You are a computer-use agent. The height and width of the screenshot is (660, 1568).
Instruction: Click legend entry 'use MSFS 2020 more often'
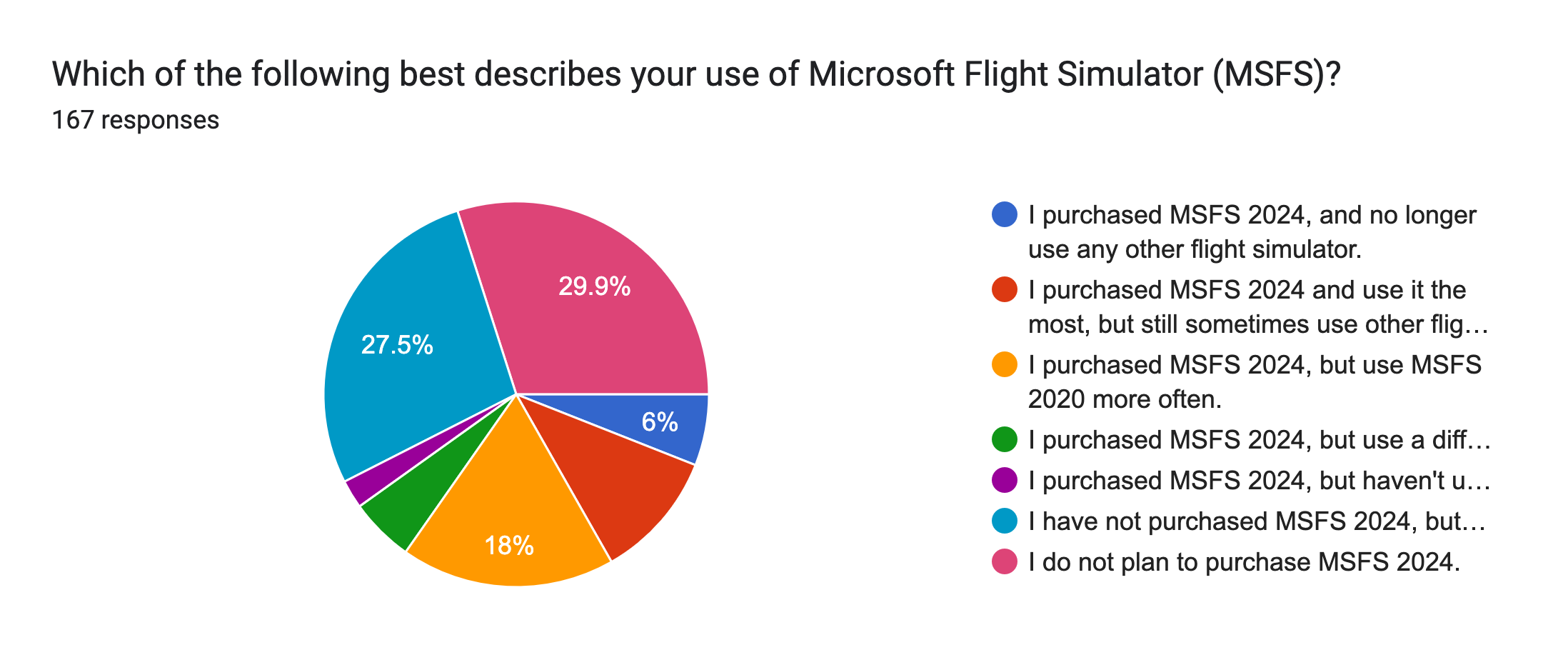point(1254,382)
